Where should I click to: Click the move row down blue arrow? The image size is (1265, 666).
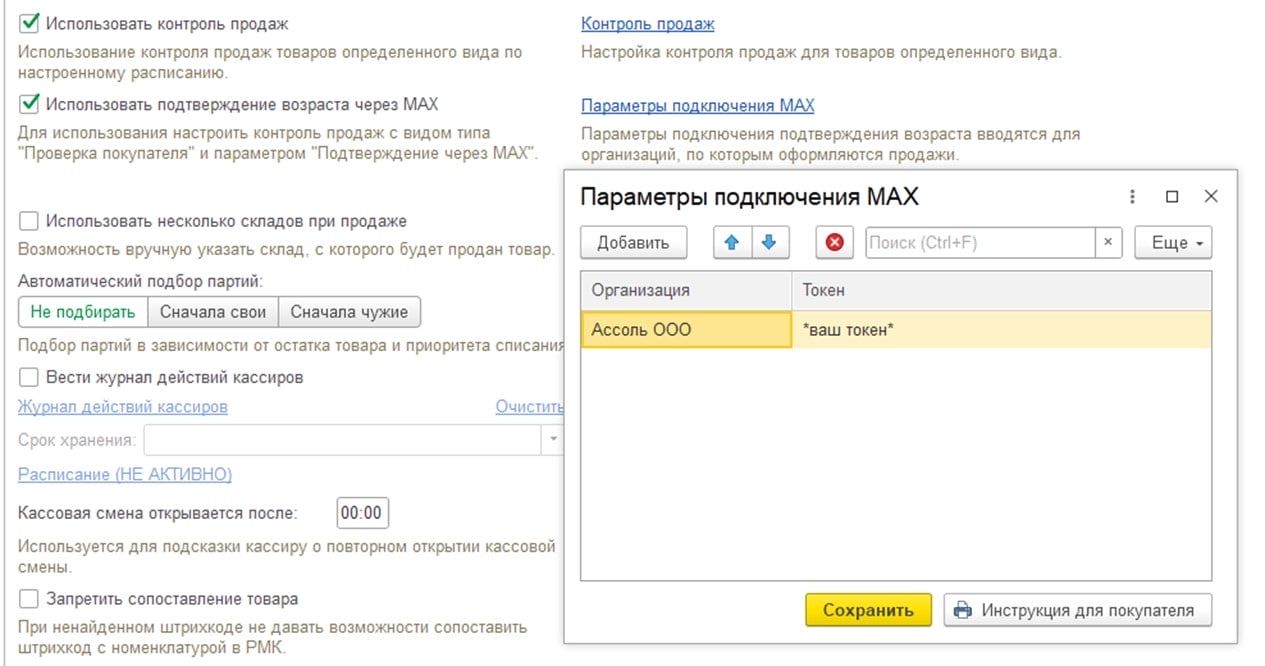[768, 242]
